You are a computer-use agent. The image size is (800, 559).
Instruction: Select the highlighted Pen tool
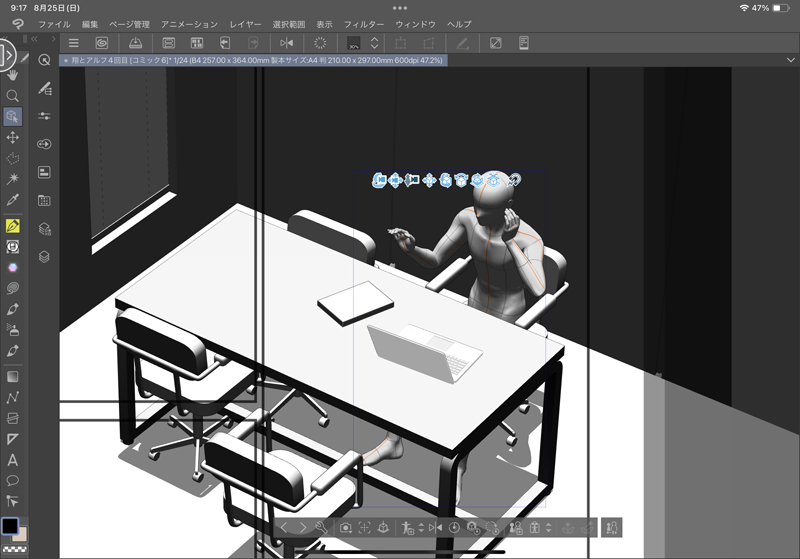[x=13, y=226]
